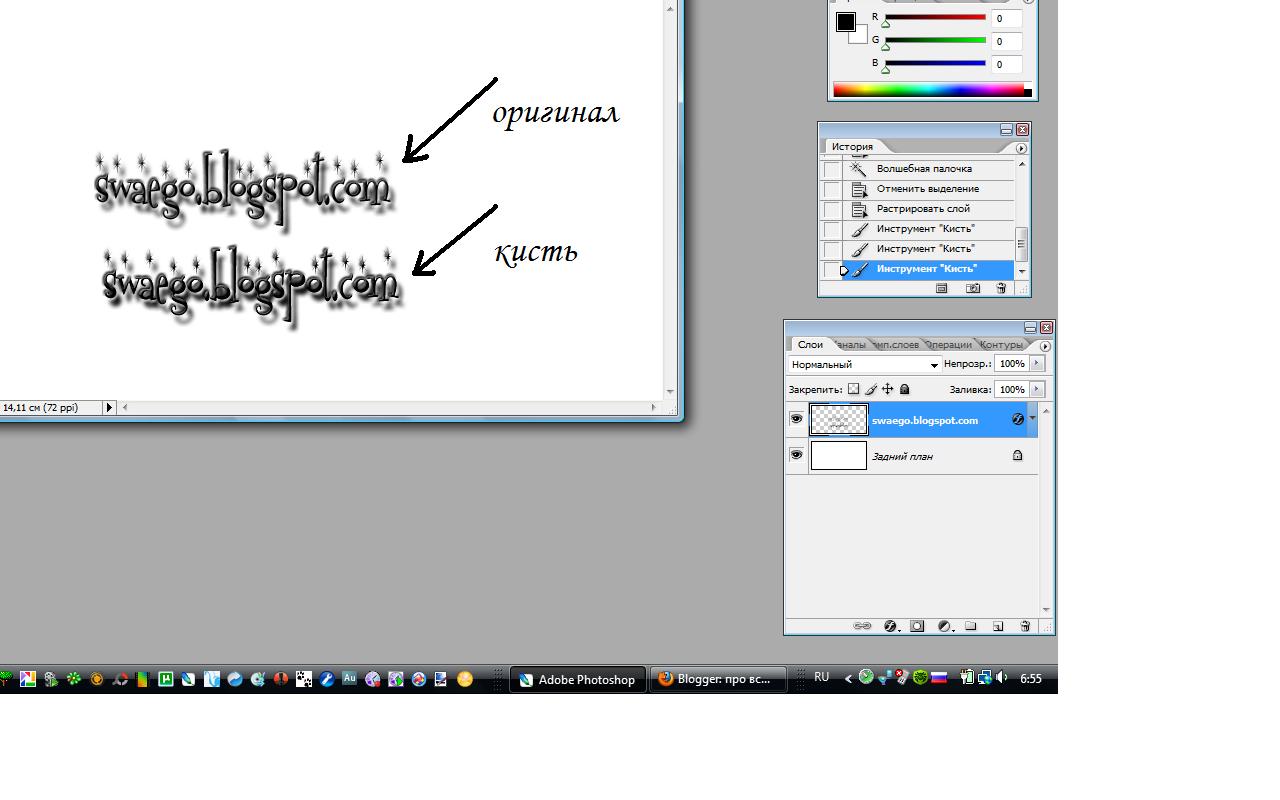Expand effects on swaego.blogspot.com layer
The width and height of the screenshot is (1280, 800).
click(x=1032, y=420)
